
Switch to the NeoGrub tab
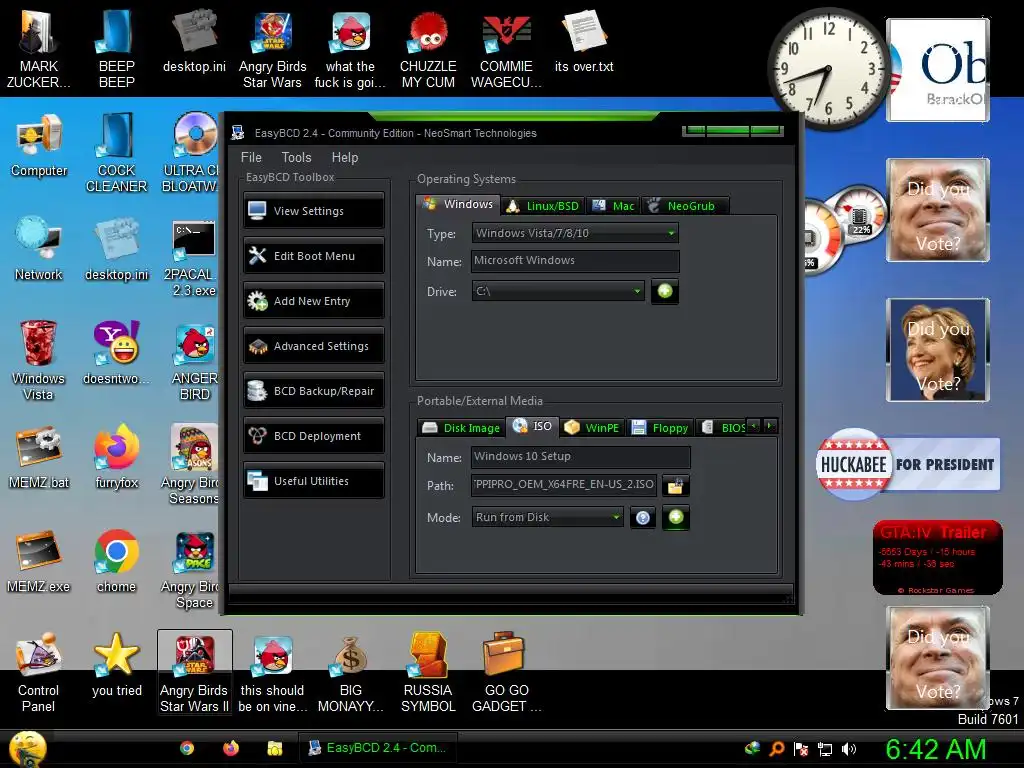684,206
